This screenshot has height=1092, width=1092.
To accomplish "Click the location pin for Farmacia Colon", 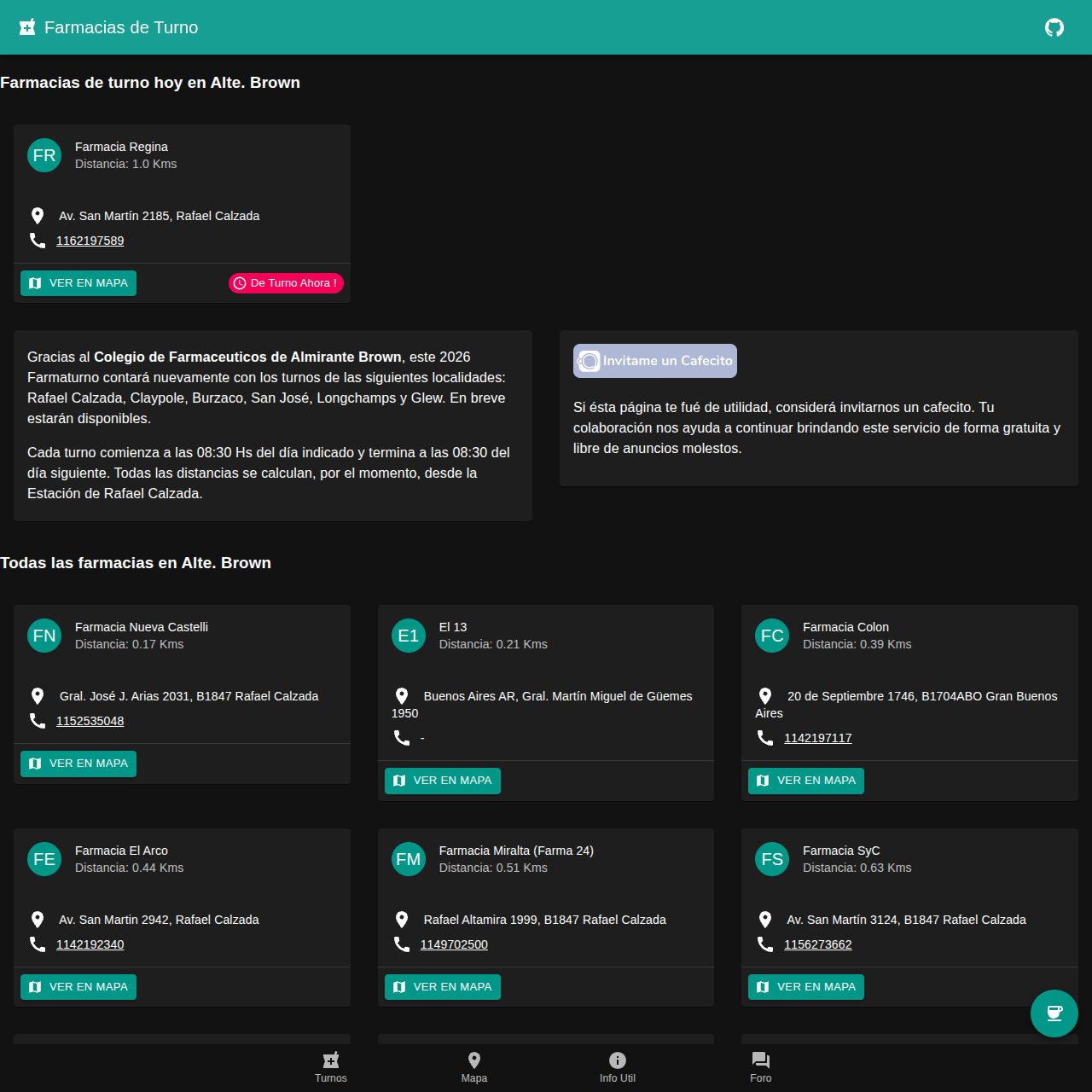I will click(x=765, y=696).
